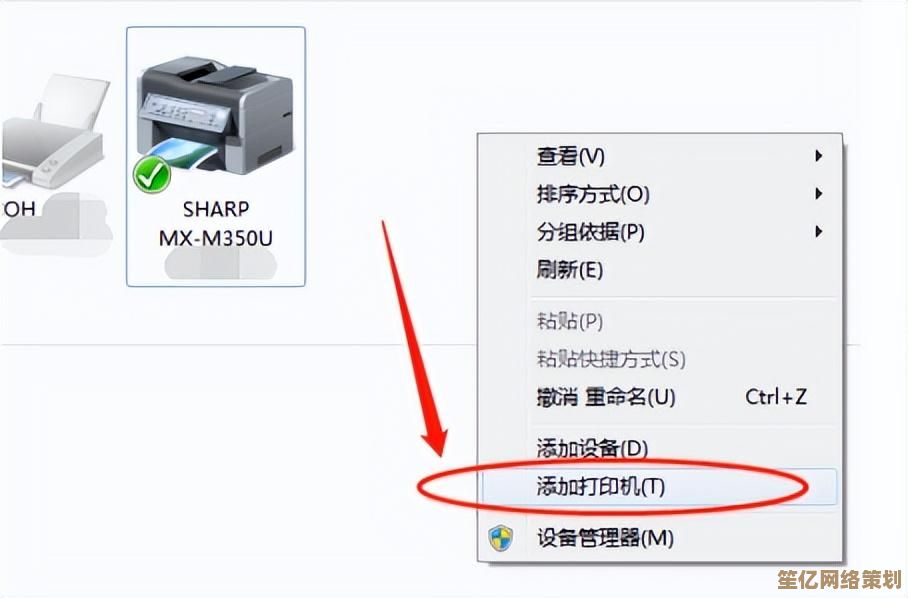Screen dimensions: 908x598
Task: Select the SHARP MX-M350U printer icon
Action: [215, 114]
